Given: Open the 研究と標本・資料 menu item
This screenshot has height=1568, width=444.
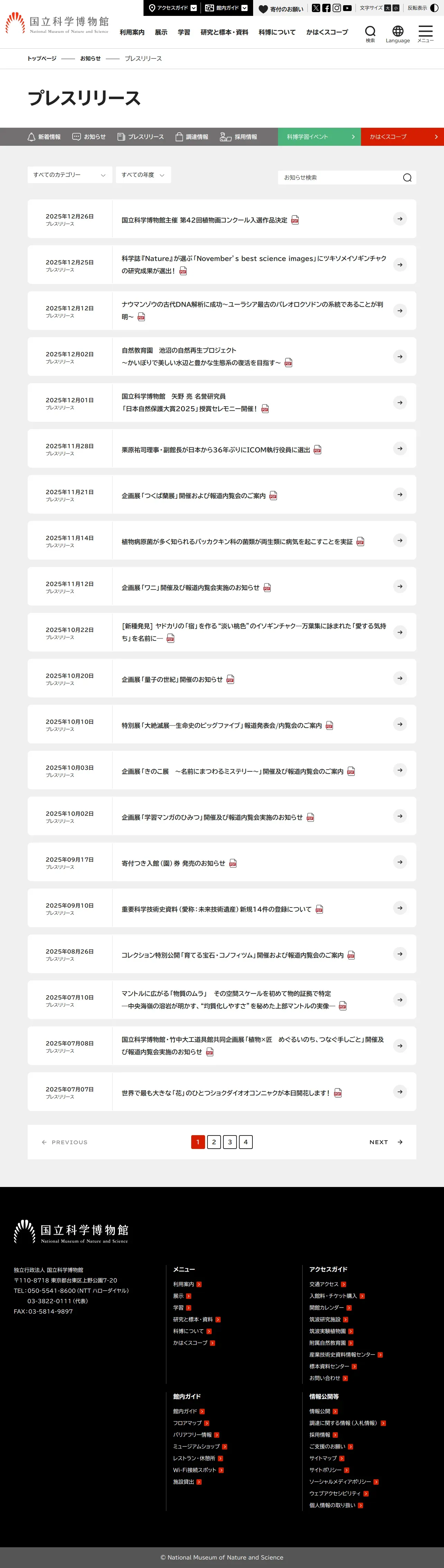Looking at the screenshot, I should click(224, 32).
